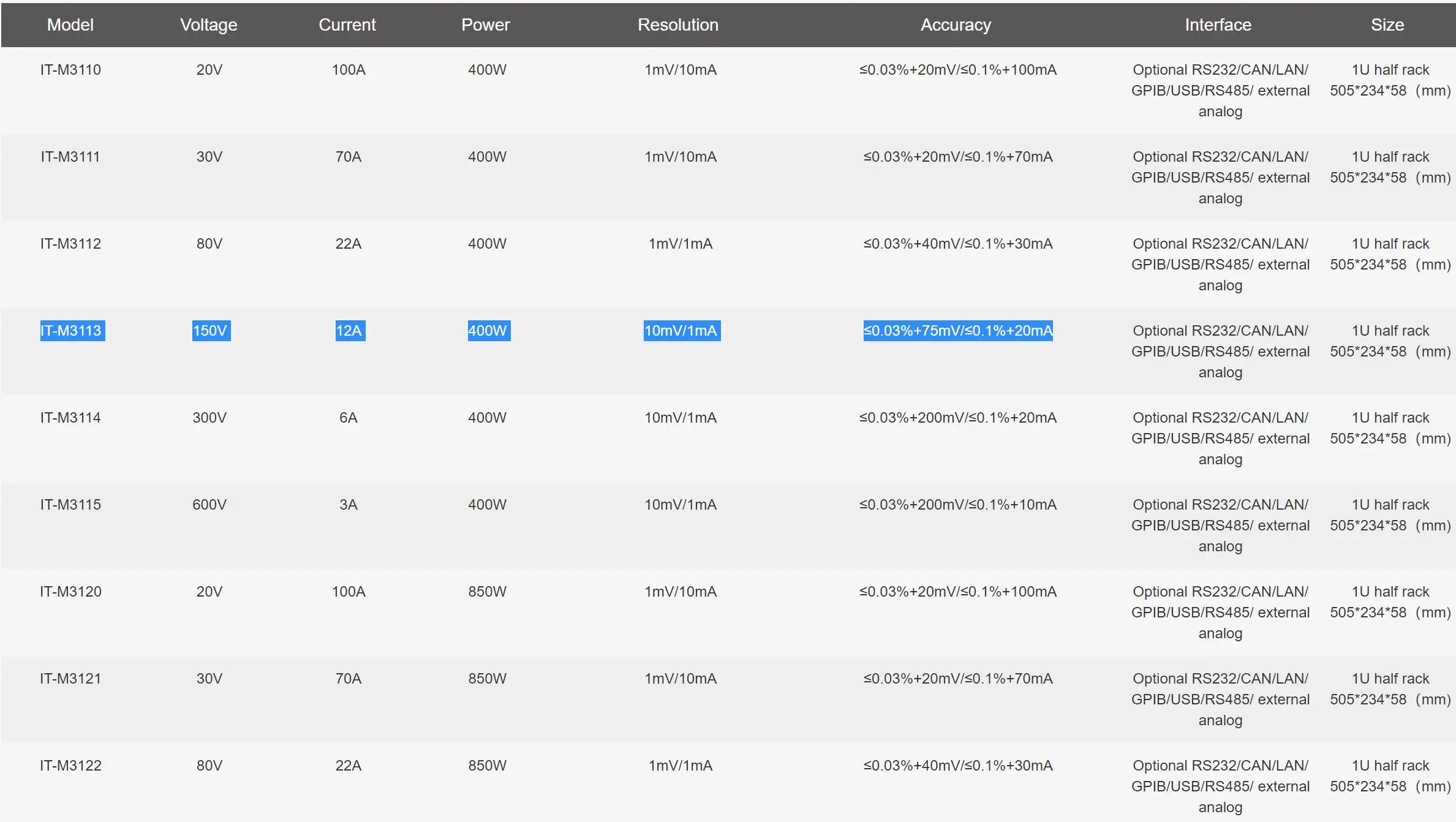
Task: Click the highlighted IT-M3113 model name
Action: pos(72,330)
